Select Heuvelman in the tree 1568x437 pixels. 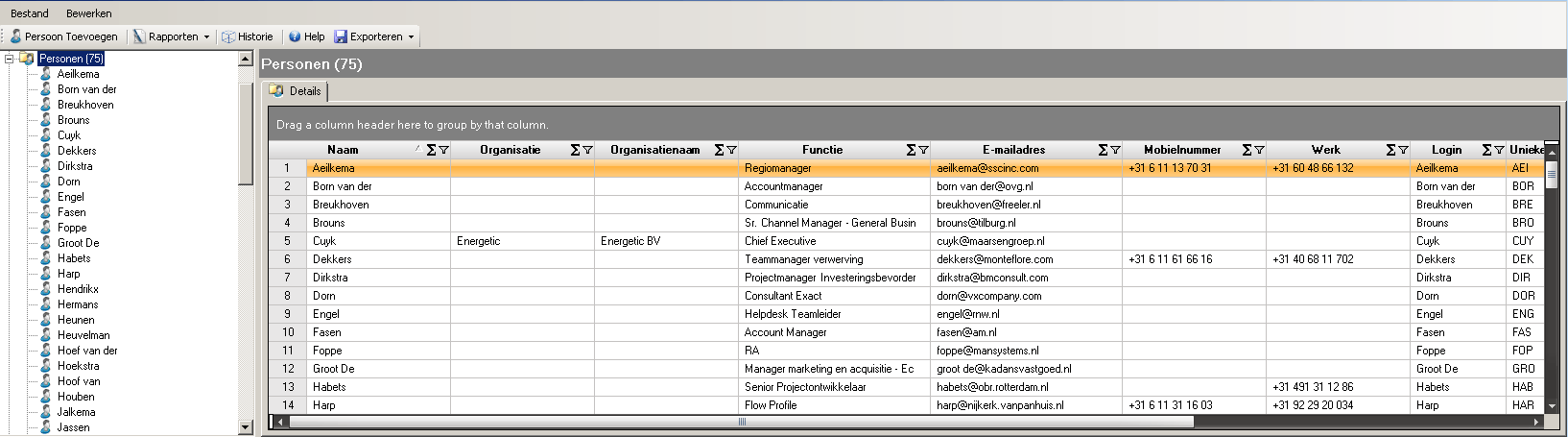coord(83,335)
